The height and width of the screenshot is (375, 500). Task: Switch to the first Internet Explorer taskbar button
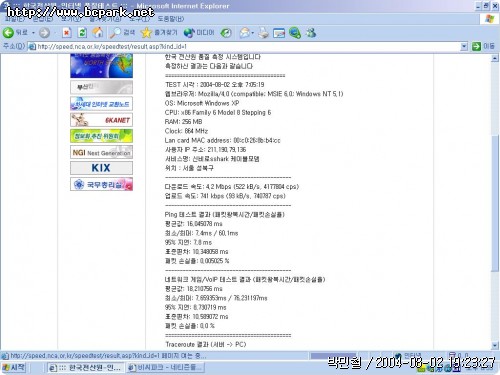[85, 368]
